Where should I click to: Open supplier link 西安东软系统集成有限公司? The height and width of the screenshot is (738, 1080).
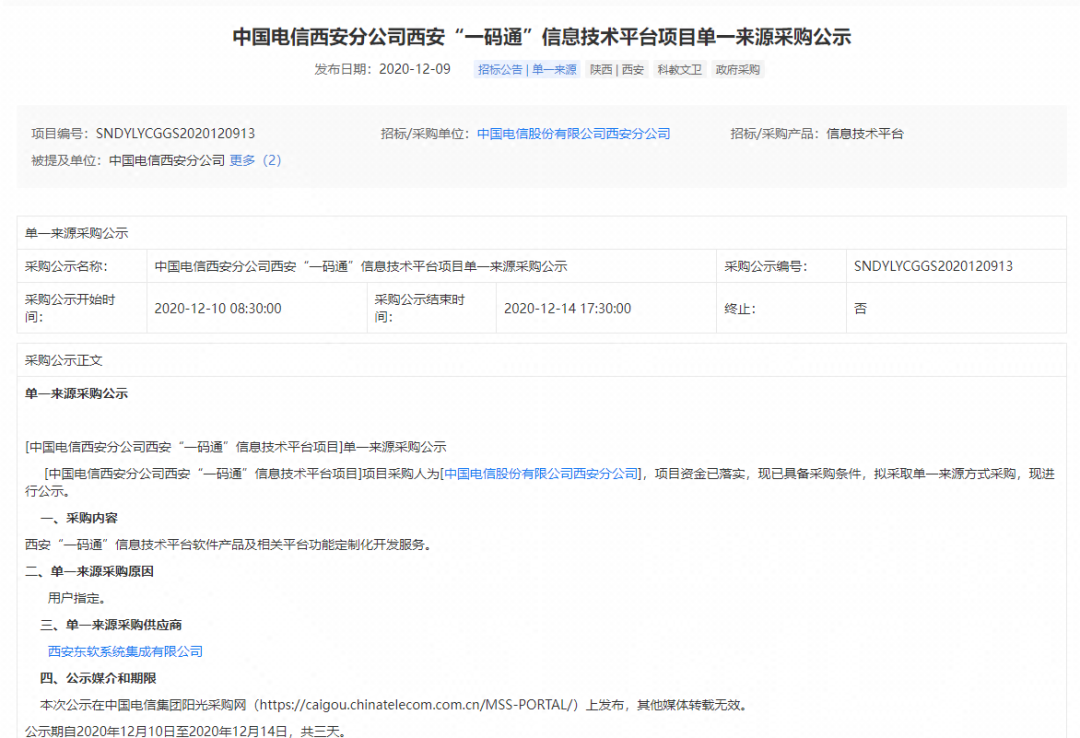(125, 652)
